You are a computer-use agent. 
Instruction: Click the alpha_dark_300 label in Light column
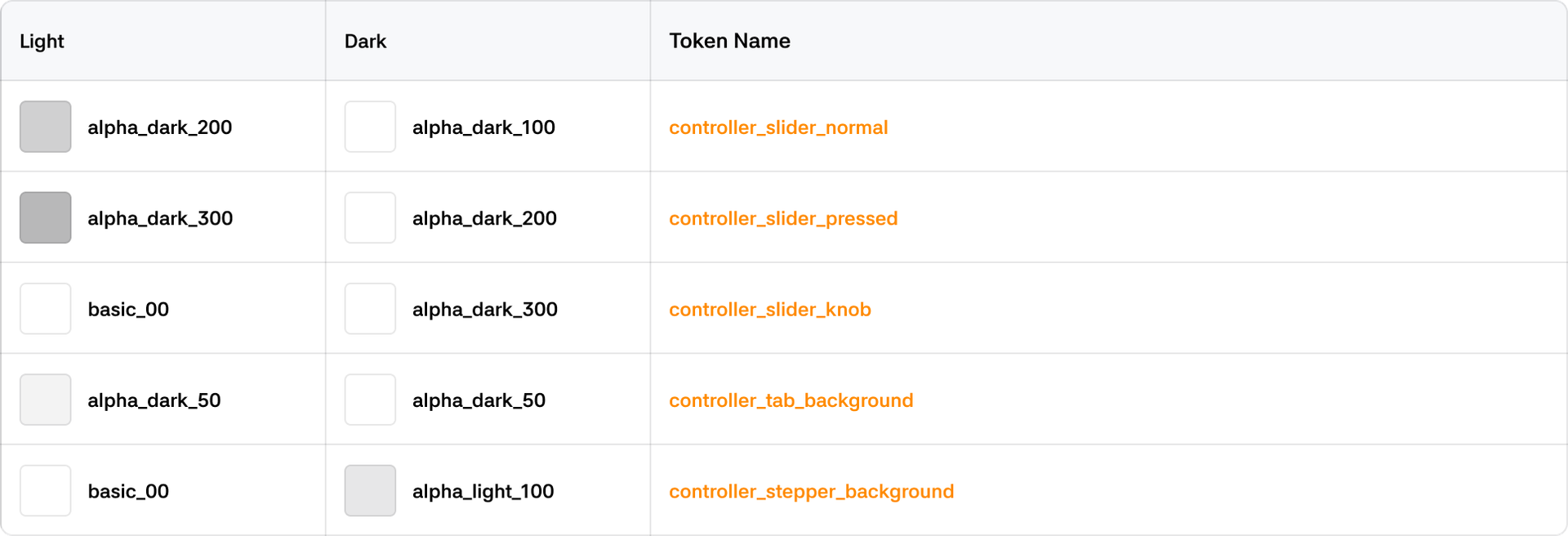tap(160, 218)
